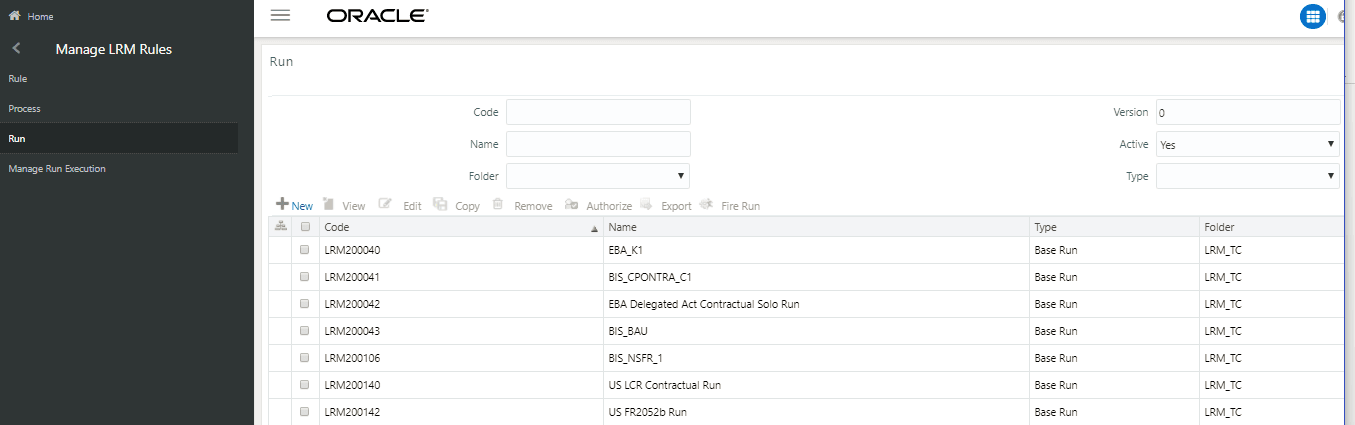Viewport: 1355px width, 425px height.
Task: Focus the Code input field
Action: 598,112
